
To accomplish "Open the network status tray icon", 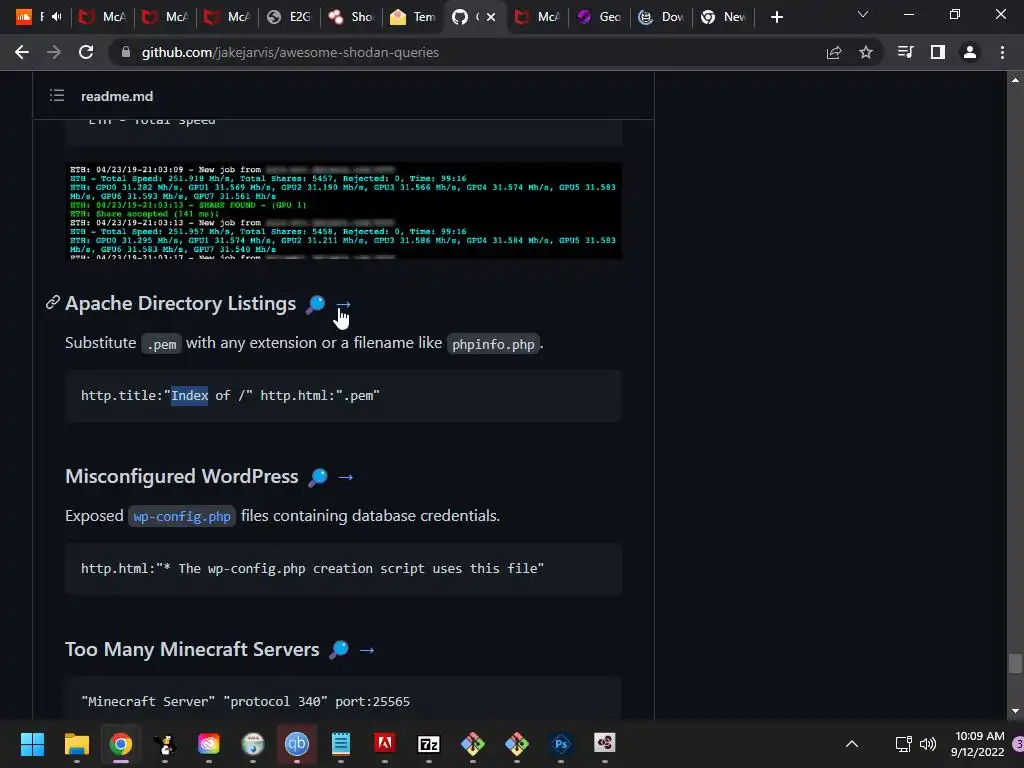I will [904, 744].
